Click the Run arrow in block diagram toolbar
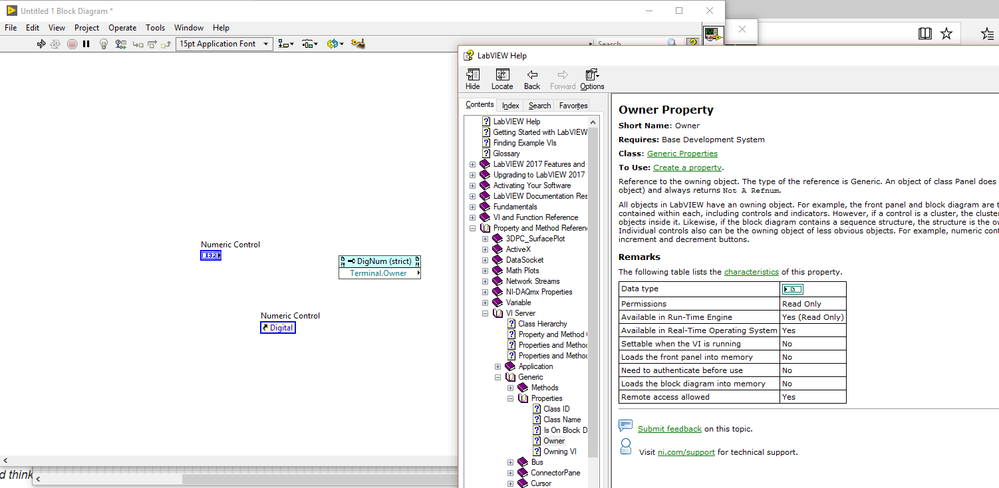The image size is (999, 488). [41, 44]
